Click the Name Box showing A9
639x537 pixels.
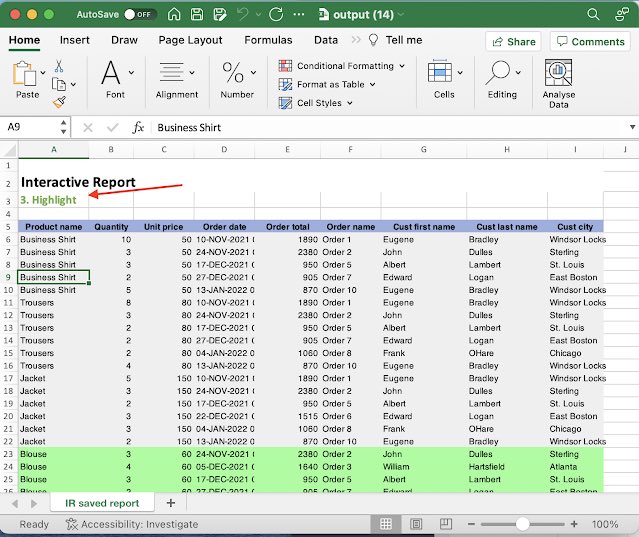point(29,127)
